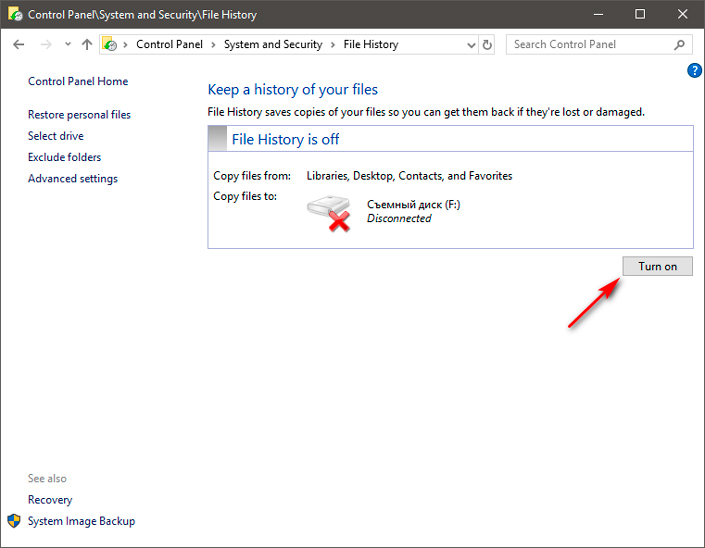Image resolution: width=705 pixels, height=548 pixels.
Task: Open the blue Help question mark
Action: (694, 70)
